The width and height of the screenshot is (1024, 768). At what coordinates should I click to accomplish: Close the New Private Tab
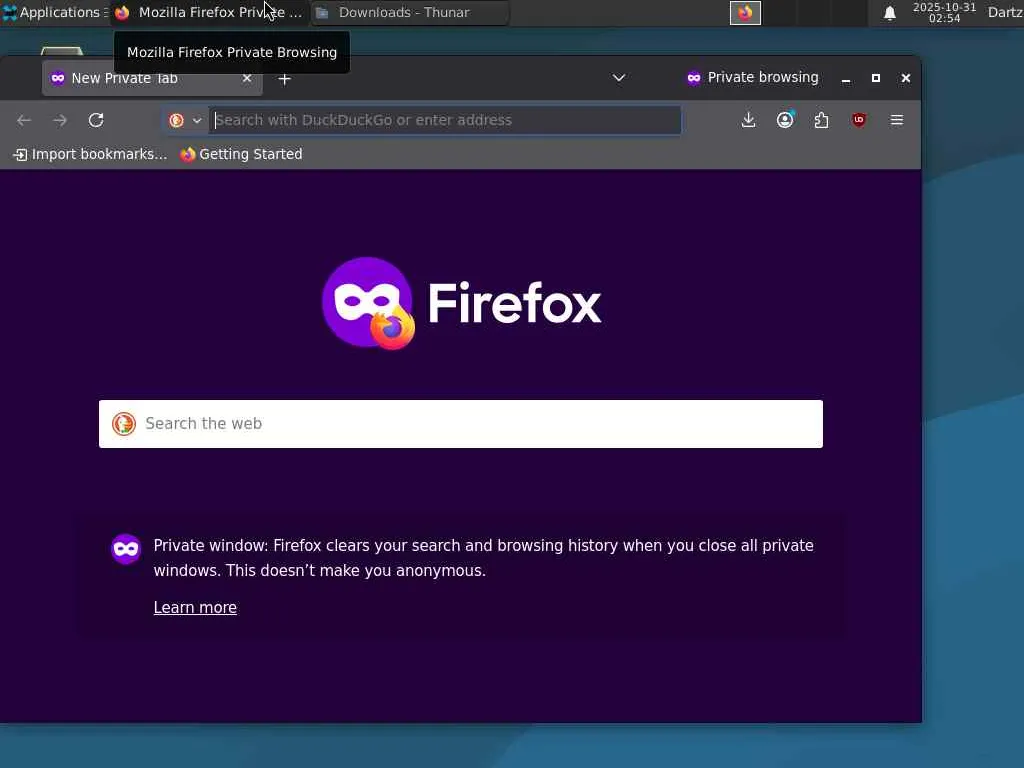(x=247, y=78)
